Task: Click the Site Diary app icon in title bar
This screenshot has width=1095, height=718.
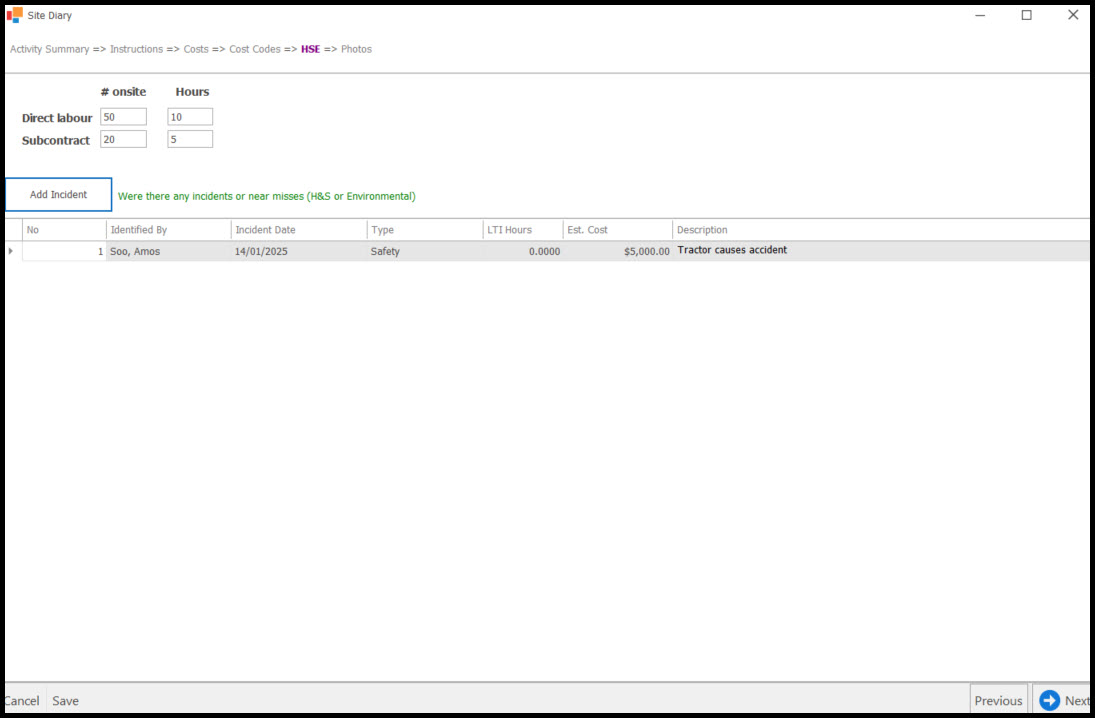Action: (x=14, y=16)
